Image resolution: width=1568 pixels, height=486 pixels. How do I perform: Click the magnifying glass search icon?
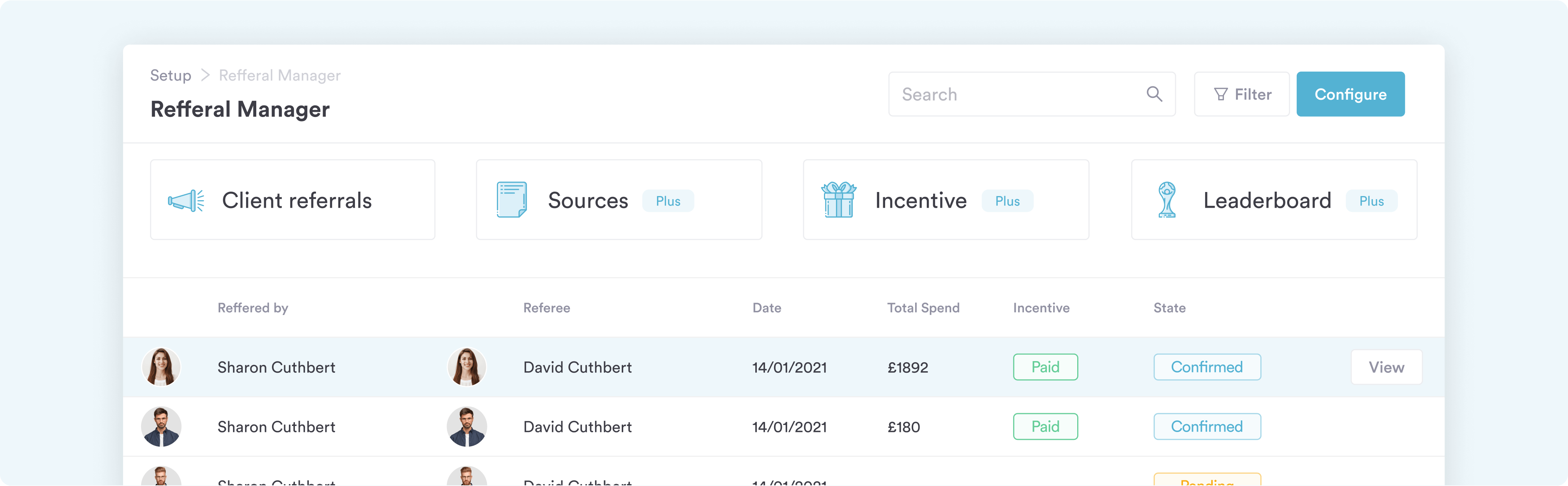pyautogui.click(x=1154, y=94)
